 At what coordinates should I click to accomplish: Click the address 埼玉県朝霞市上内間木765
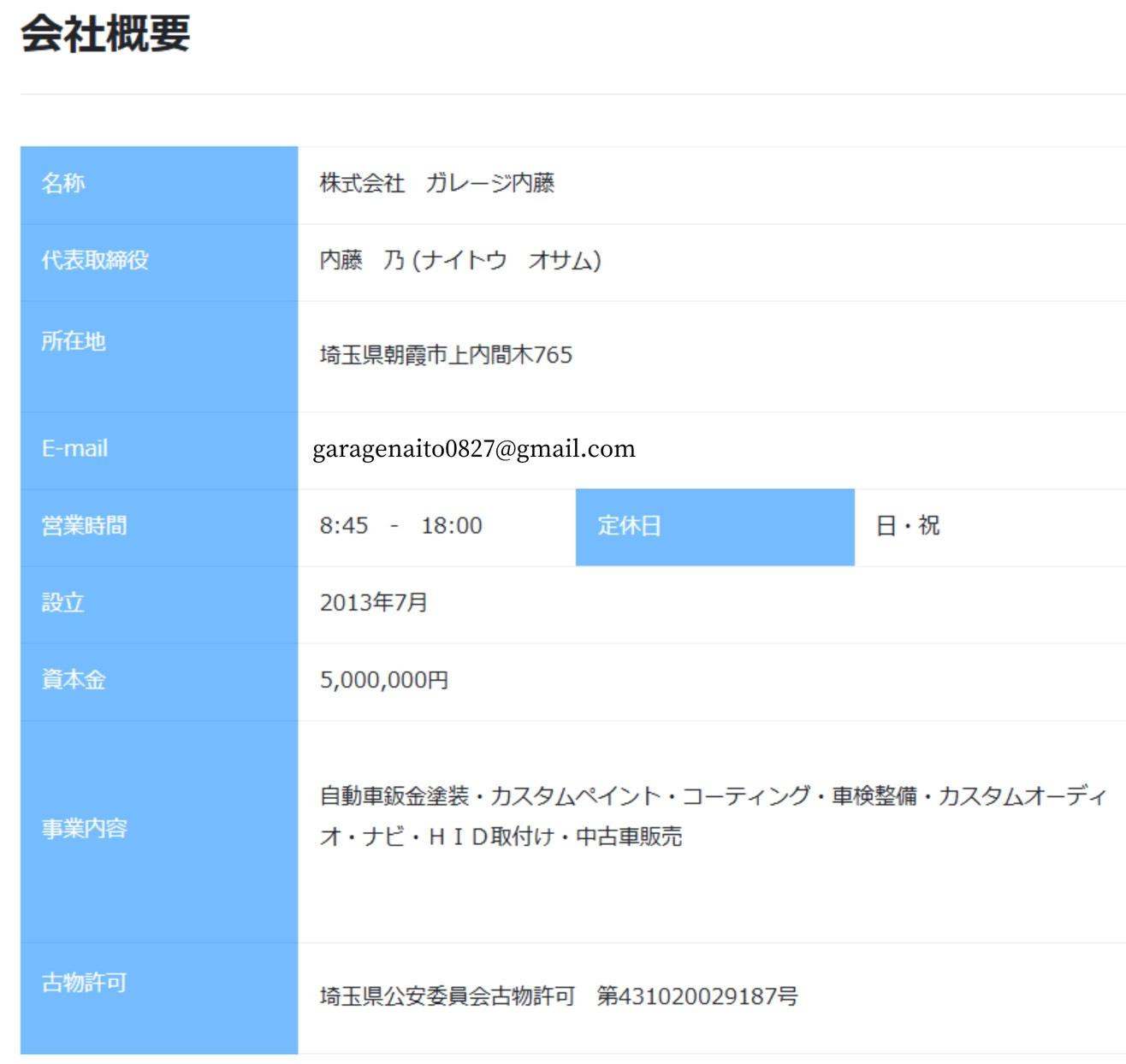coord(446,355)
